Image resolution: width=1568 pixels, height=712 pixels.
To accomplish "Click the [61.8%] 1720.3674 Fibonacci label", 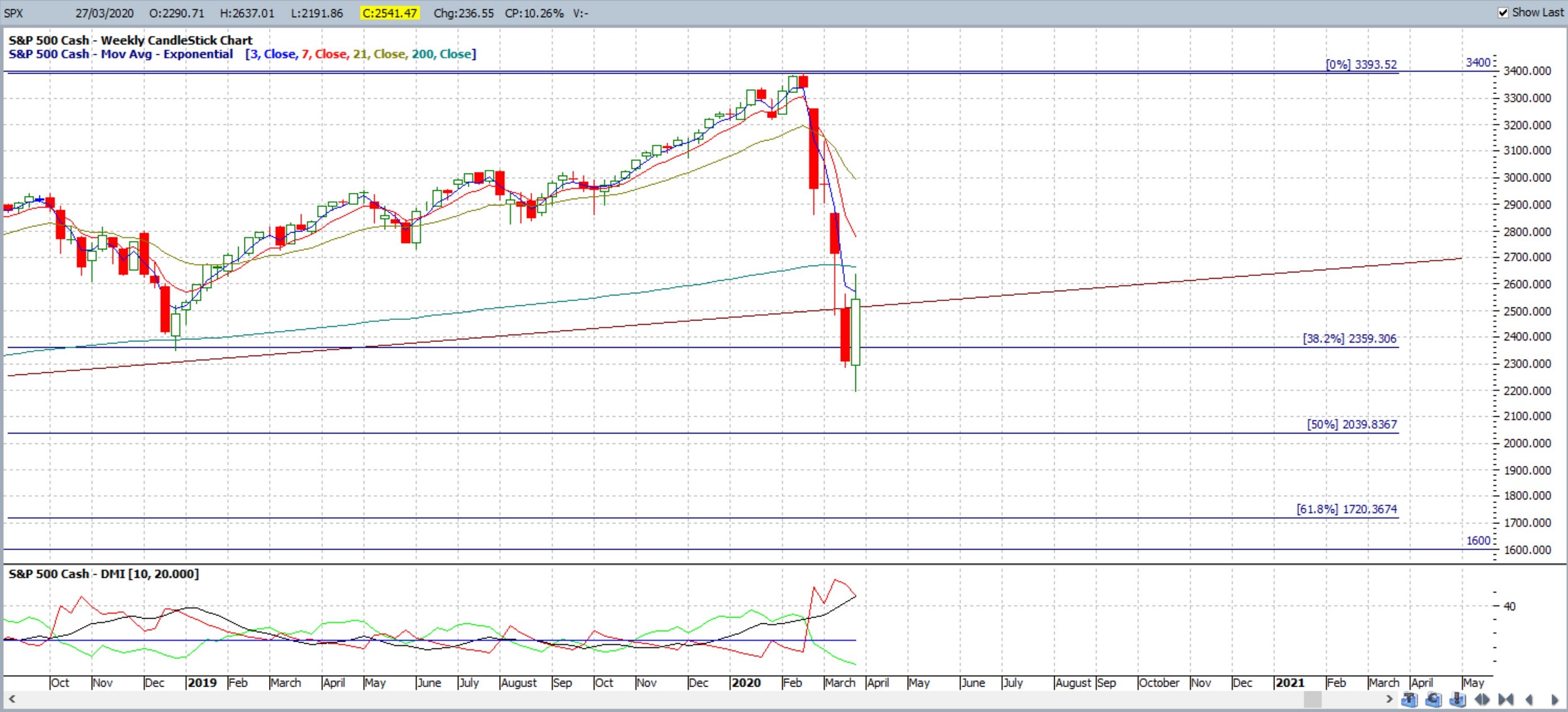I will 1347,509.
